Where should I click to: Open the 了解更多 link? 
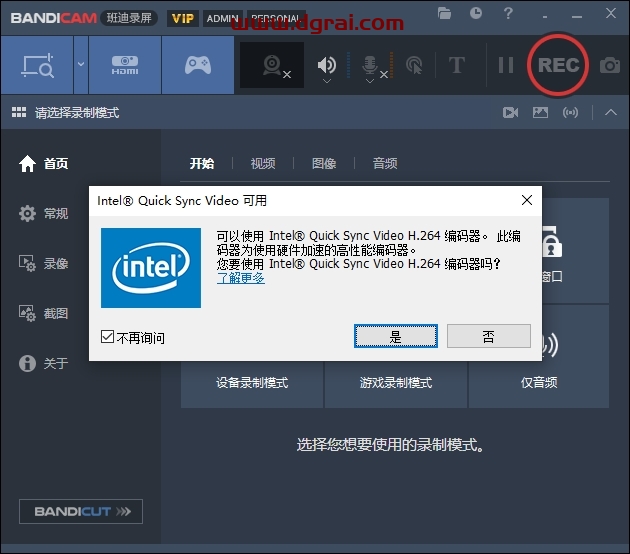241,278
